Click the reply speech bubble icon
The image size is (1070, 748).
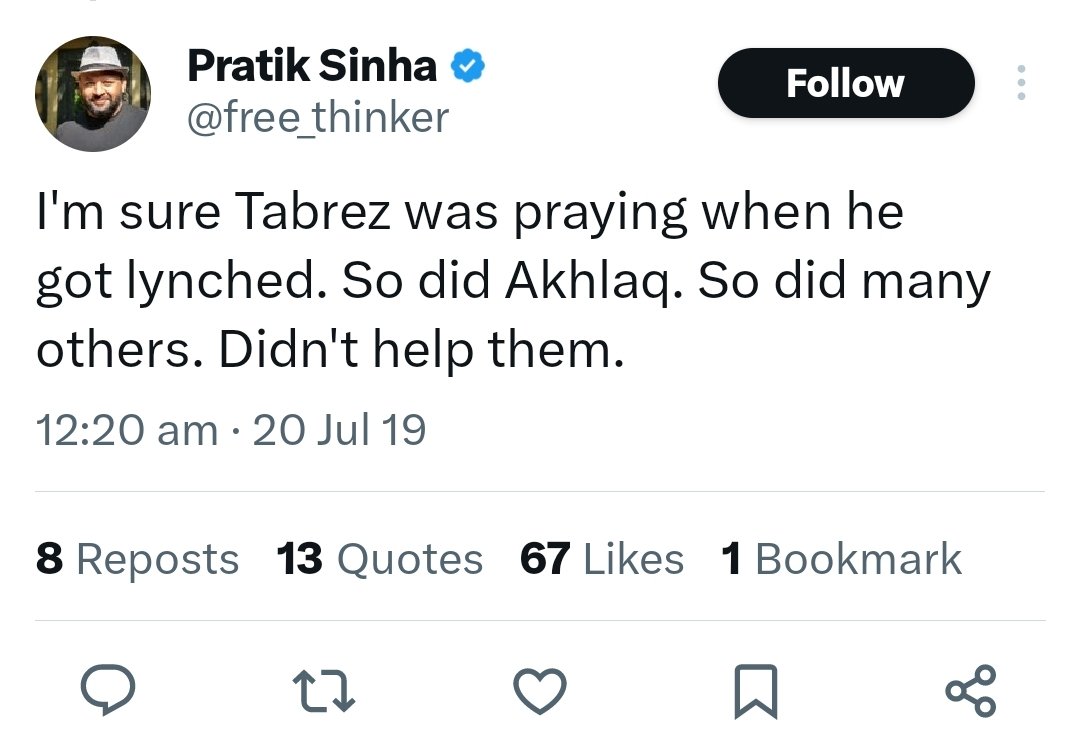(x=108, y=689)
